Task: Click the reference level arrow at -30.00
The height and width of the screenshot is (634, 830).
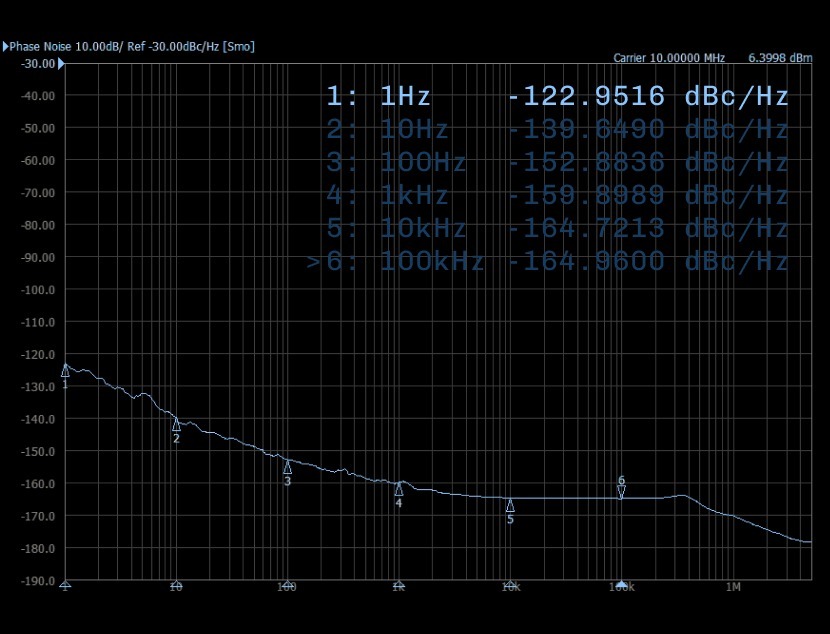Action: 61,64
